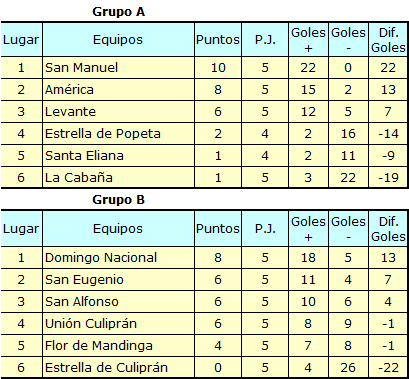Click the Puntos header in Grupo A
The width and height of the screenshot is (409, 379).
[x=218, y=40]
